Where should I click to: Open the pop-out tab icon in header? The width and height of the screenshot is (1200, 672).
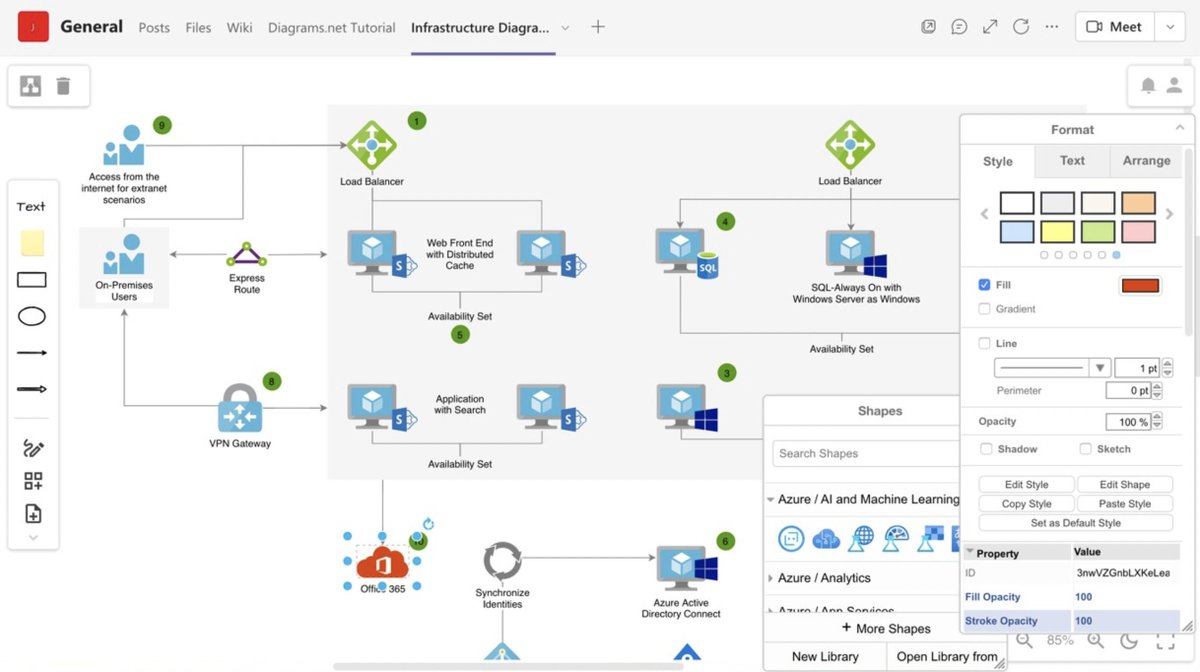pos(928,27)
